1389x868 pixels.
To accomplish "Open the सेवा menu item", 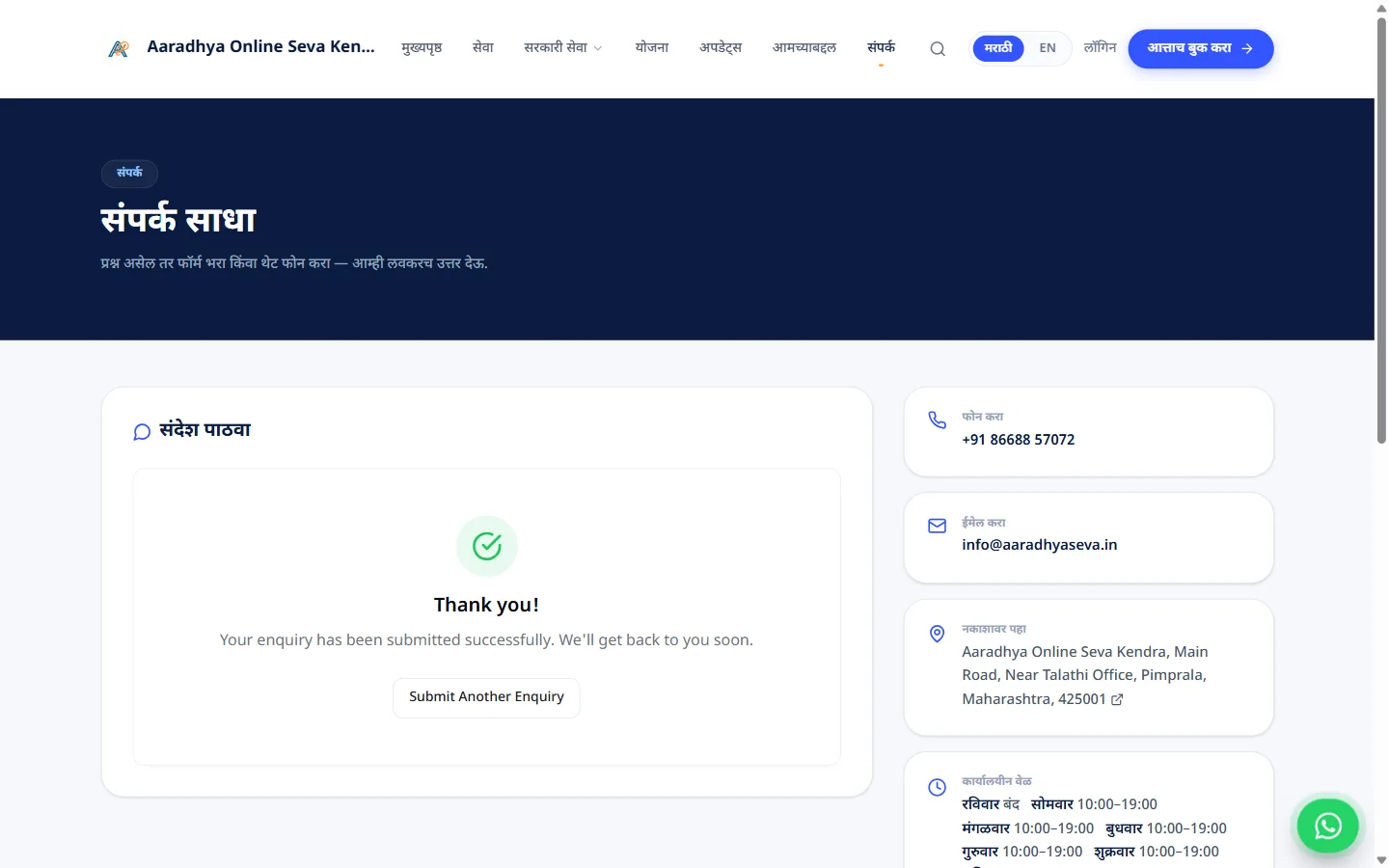I will pyautogui.click(x=483, y=48).
